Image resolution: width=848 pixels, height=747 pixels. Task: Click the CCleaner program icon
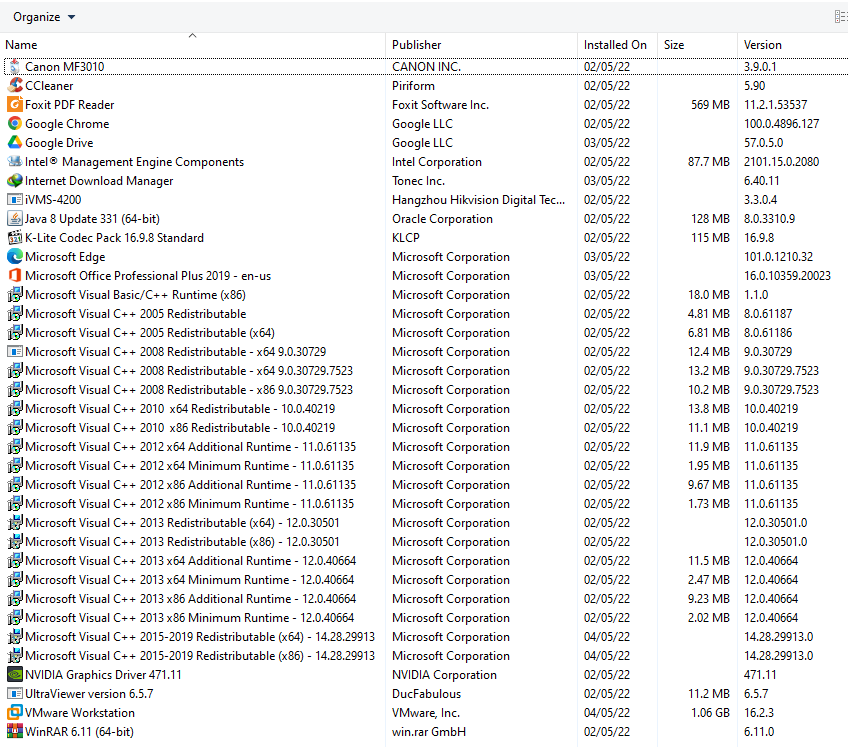click(15, 86)
